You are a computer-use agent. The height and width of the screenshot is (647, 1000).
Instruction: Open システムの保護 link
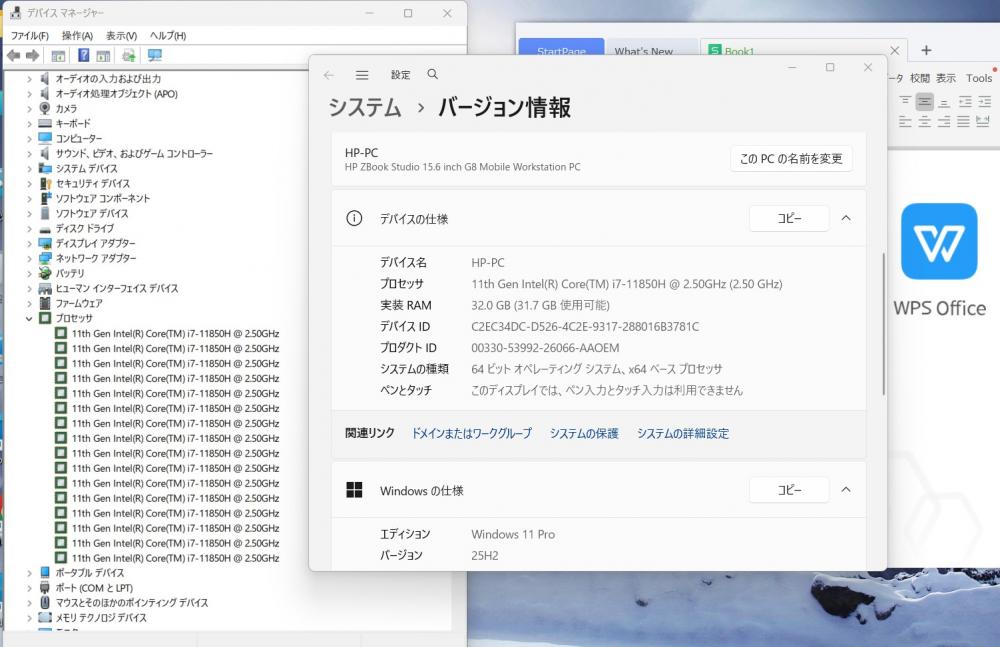pyautogui.click(x=584, y=433)
